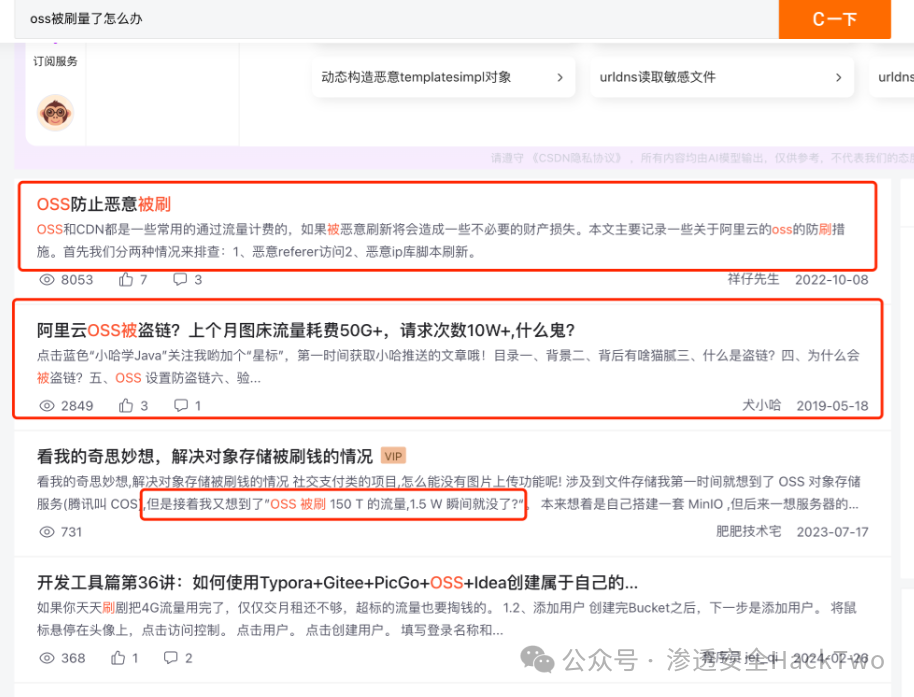This screenshot has width=914, height=697.
Task: Click the eye views icon beside 2849
Action: click(x=47, y=406)
